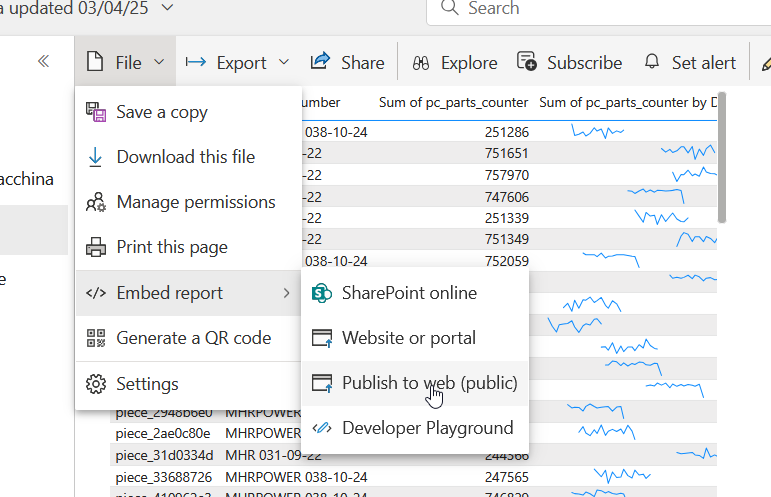Click the Share button label
This screenshot has height=497, width=771.
pyautogui.click(x=363, y=63)
